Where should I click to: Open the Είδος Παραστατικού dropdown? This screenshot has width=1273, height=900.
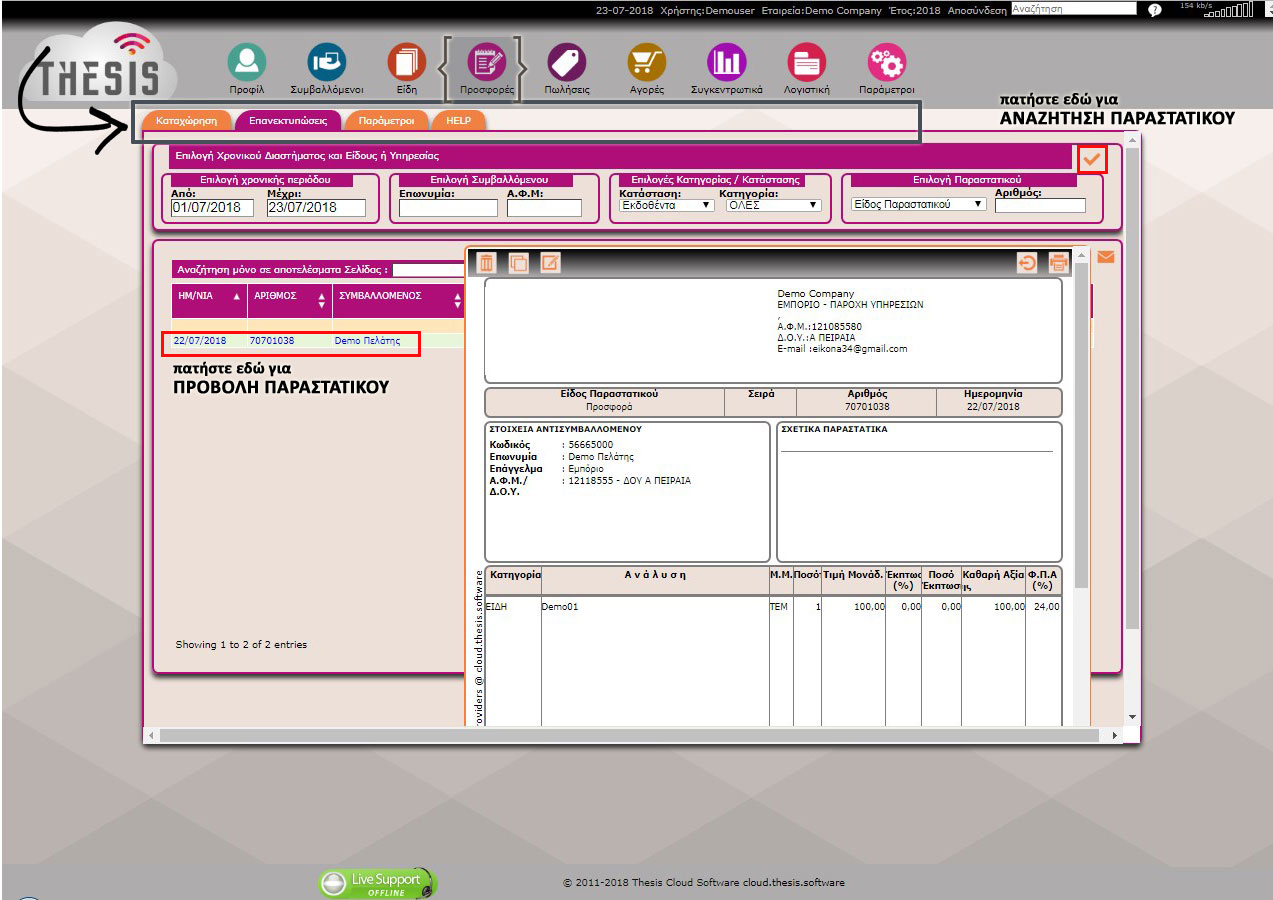pos(918,204)
